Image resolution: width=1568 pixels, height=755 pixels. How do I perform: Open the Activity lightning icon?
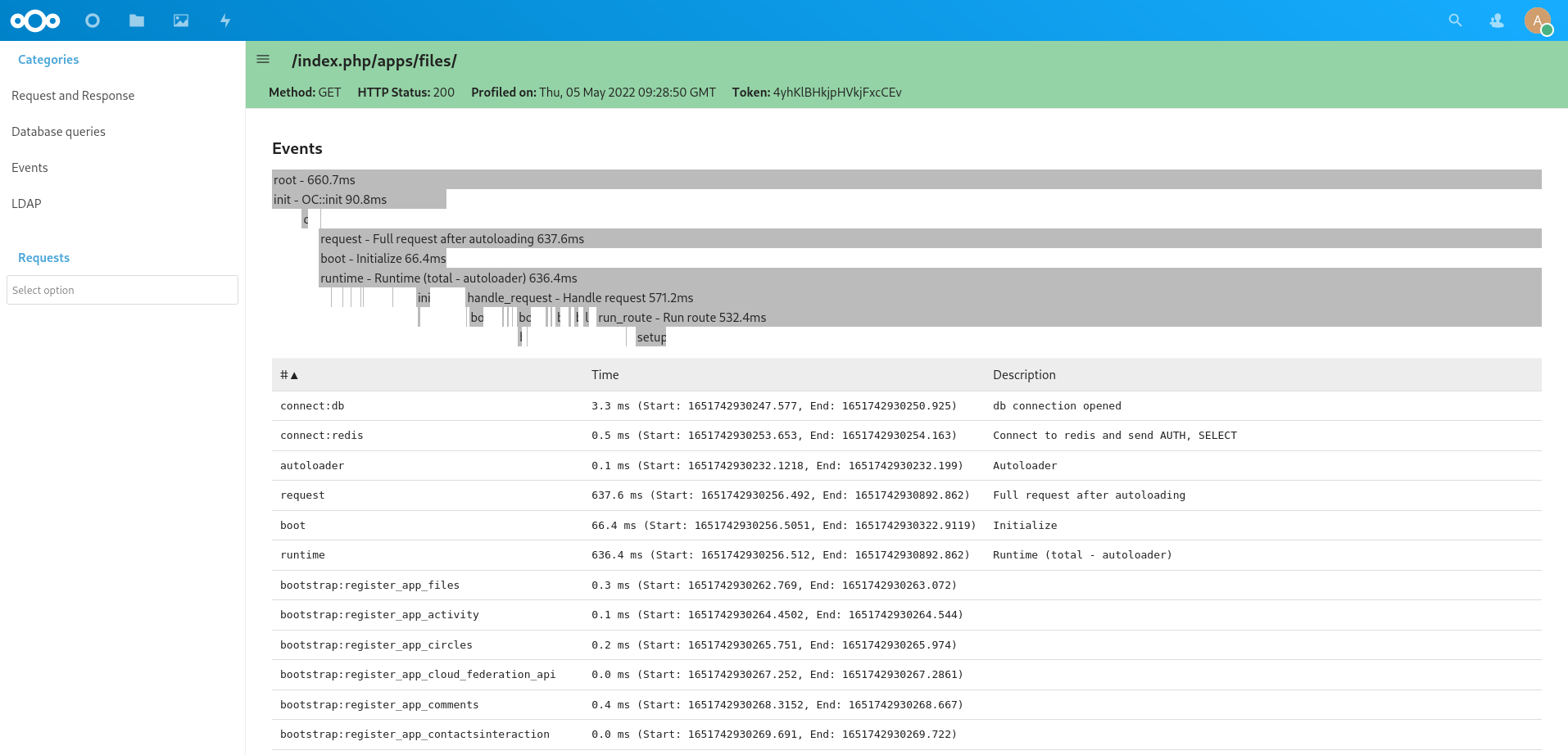click(225, 20)
